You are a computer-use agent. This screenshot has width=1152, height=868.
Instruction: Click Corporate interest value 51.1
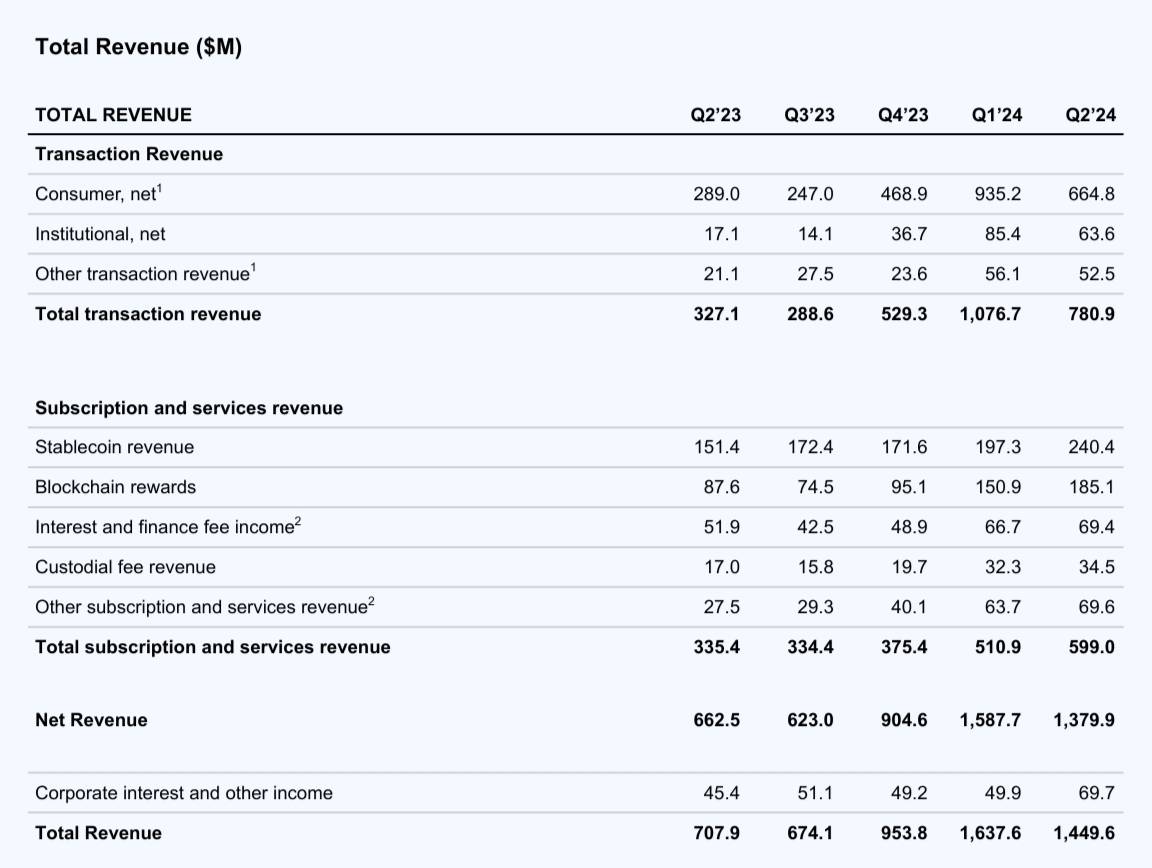[x=816, y=793]
